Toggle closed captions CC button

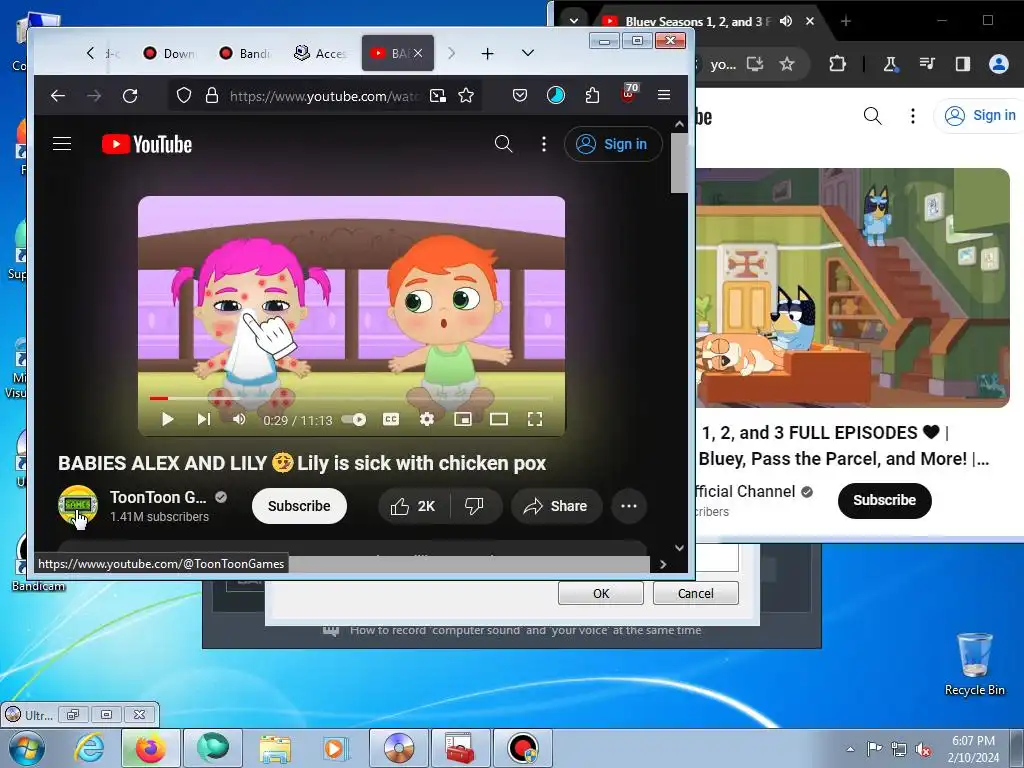pyautogui.click(x=391, y=419)
